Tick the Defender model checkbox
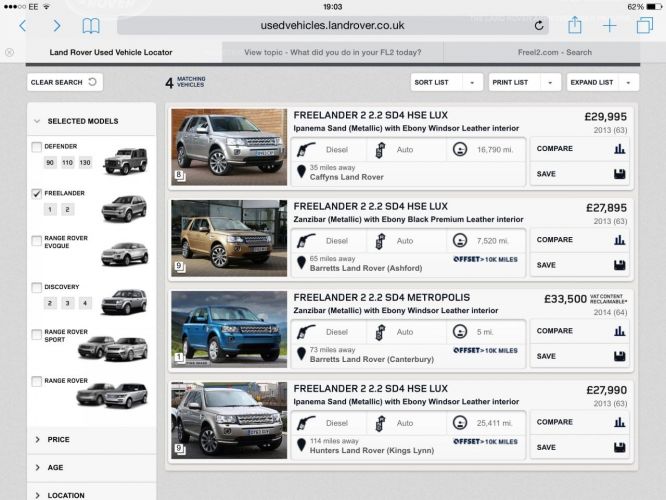 [37, 147]
